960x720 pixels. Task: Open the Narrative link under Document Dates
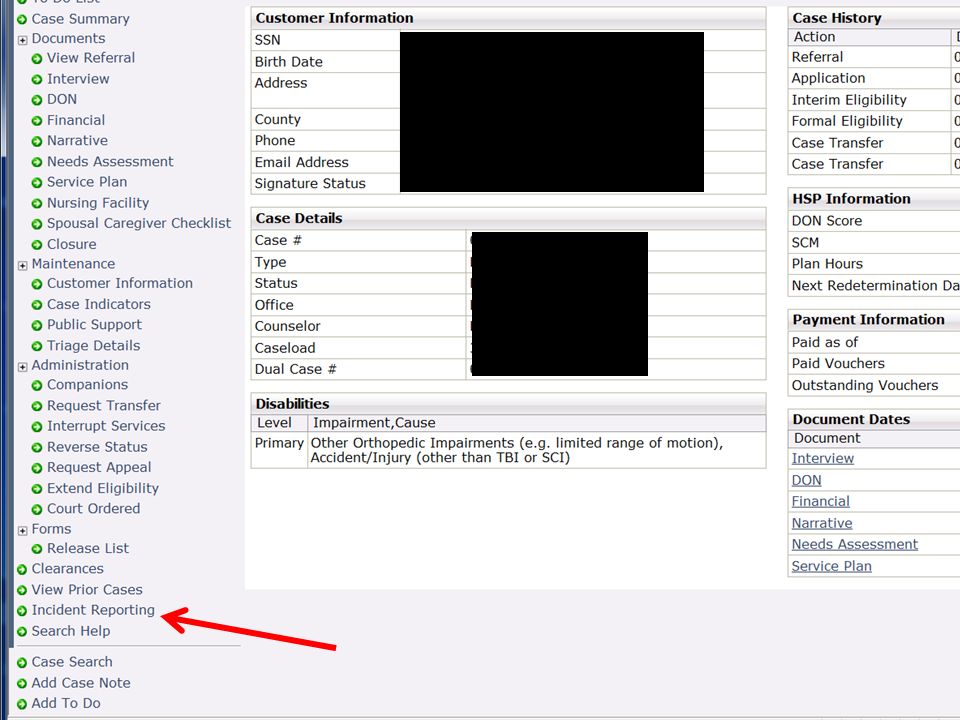822,523
